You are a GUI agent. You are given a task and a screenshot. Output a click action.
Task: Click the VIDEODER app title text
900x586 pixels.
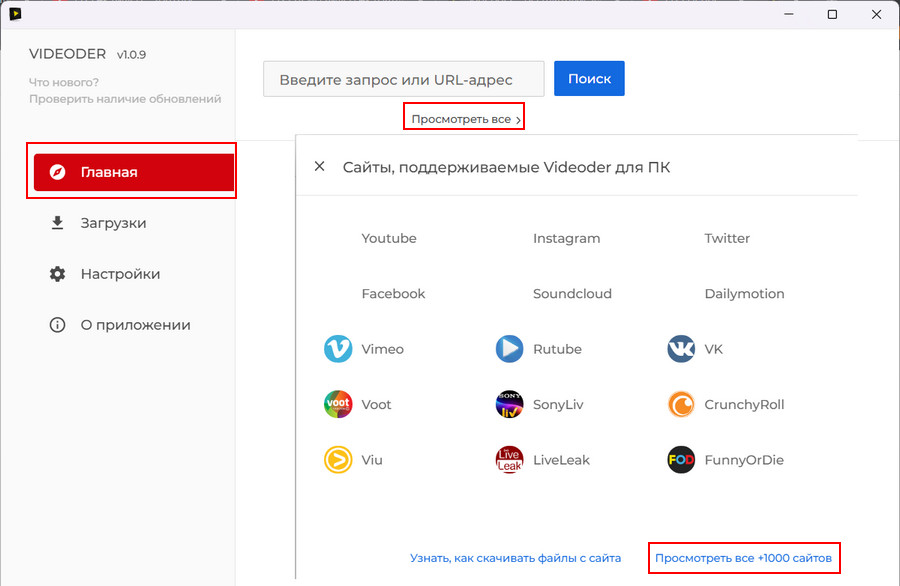coord(67,54)
